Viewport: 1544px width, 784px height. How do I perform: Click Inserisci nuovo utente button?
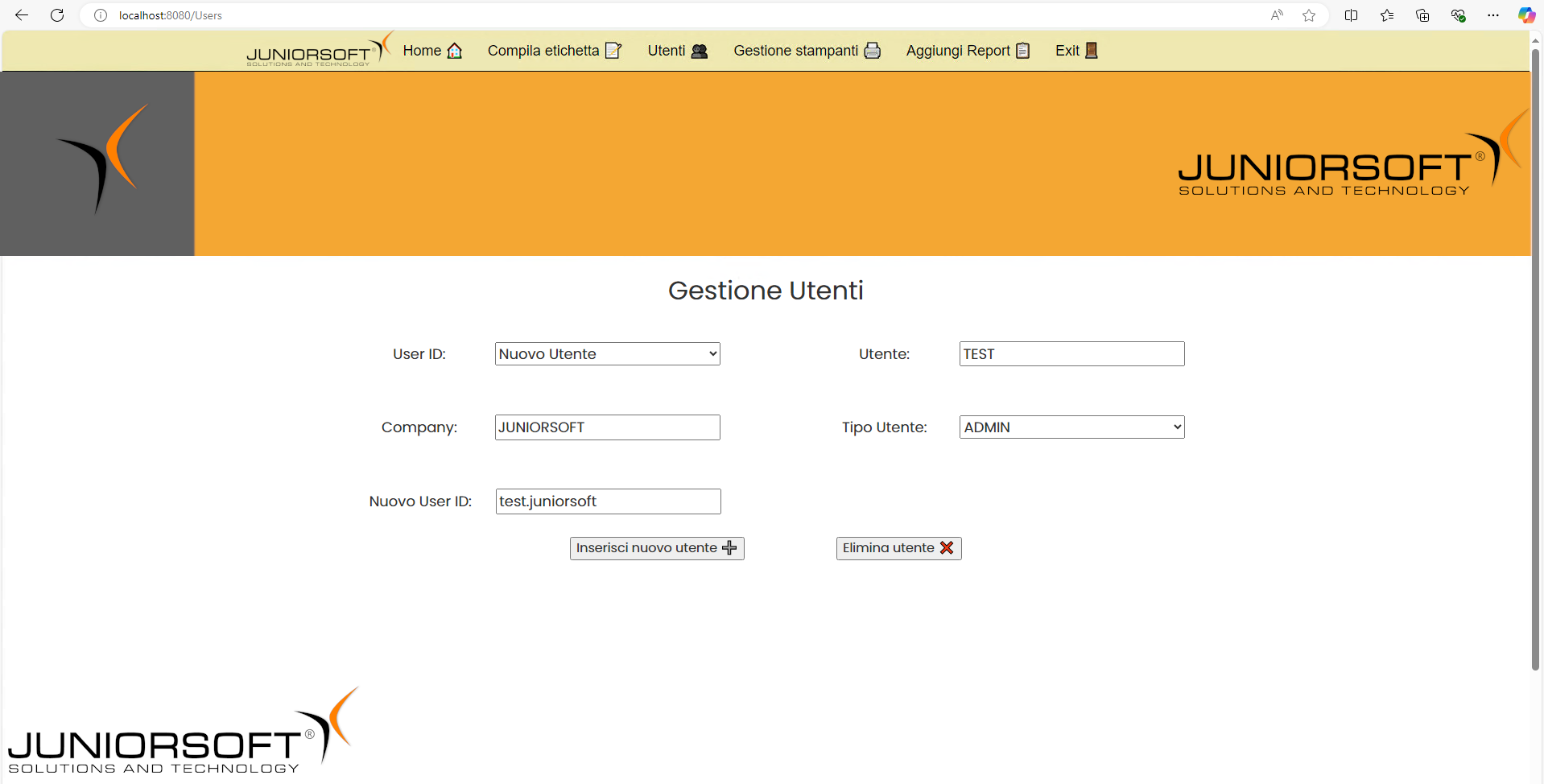(x=657, y=548)
